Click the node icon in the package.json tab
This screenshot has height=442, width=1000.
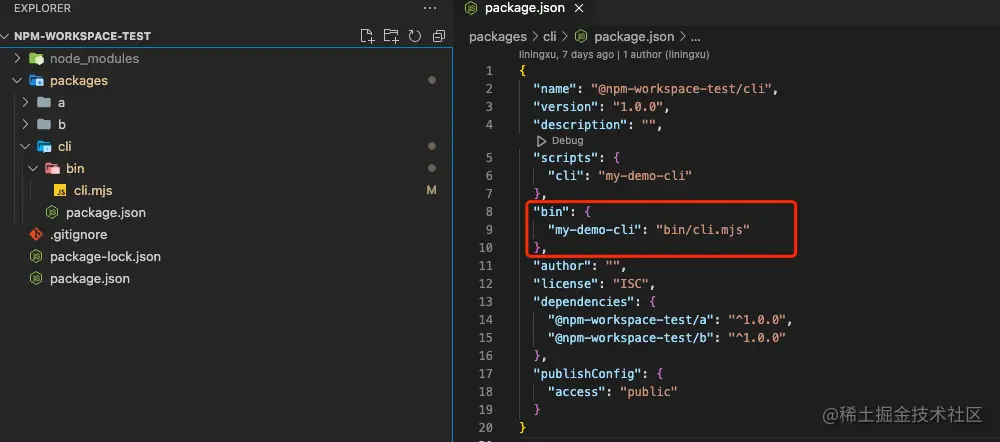[471, 8]
